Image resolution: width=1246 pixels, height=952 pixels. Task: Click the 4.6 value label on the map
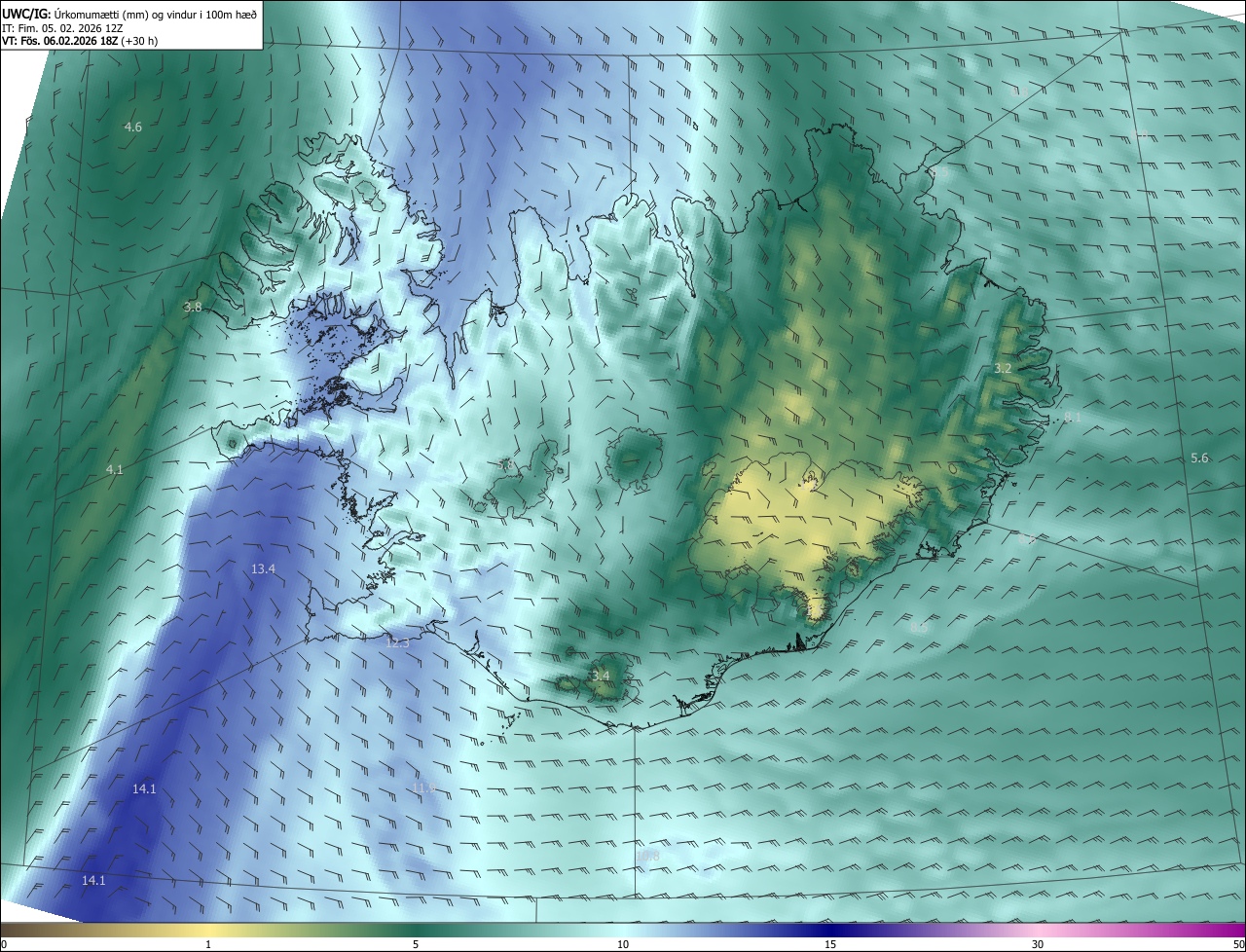[133, 128]
